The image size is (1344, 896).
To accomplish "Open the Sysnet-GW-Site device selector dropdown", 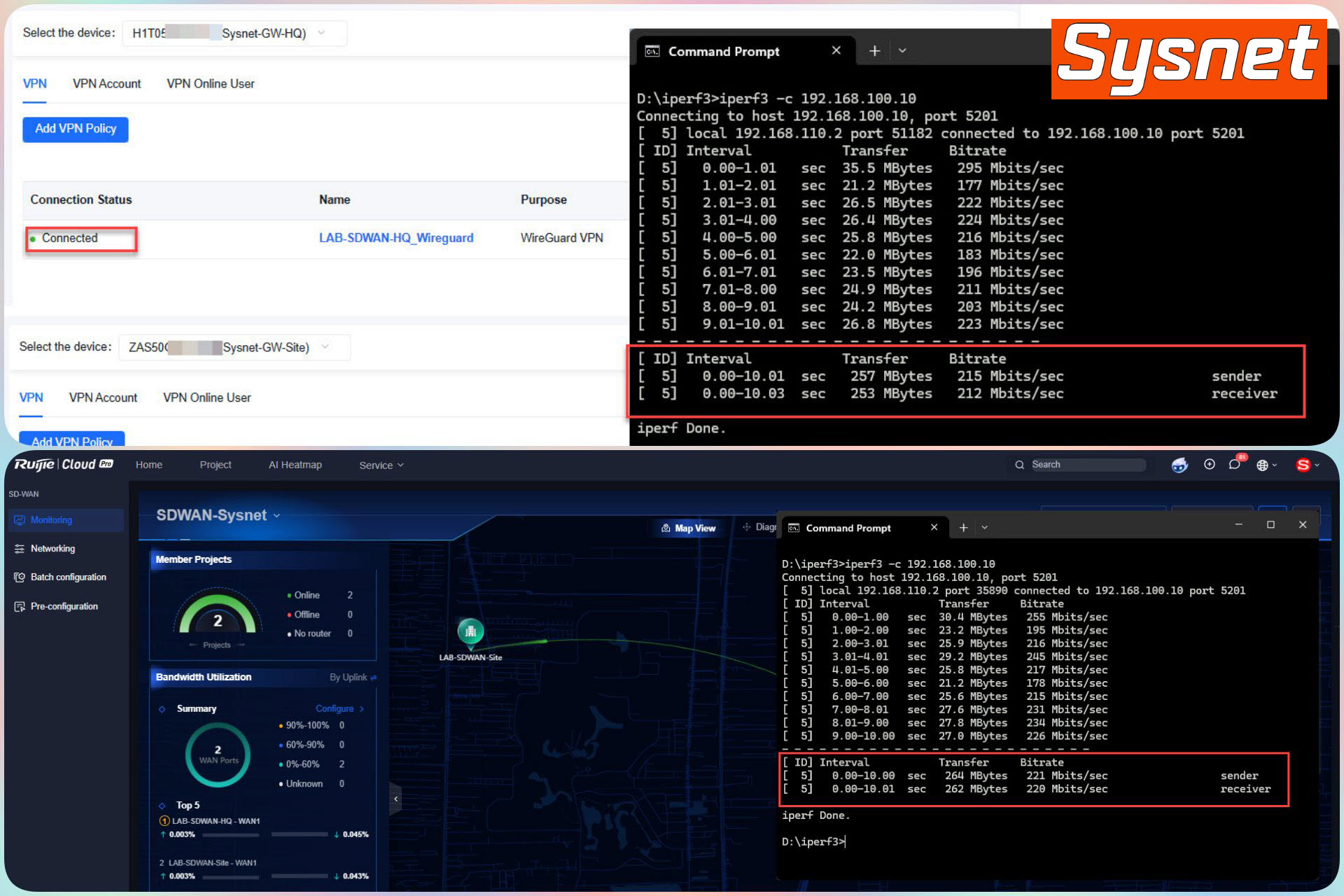I will tap(234, 347).
